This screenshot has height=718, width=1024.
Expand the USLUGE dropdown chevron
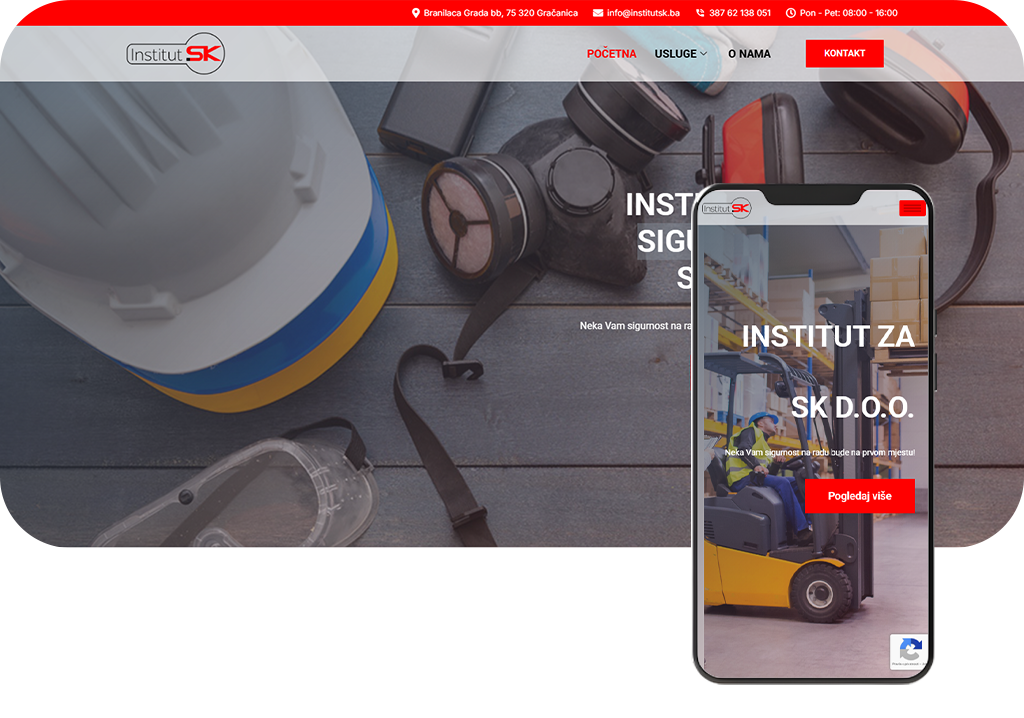click(x=704, y=54)
